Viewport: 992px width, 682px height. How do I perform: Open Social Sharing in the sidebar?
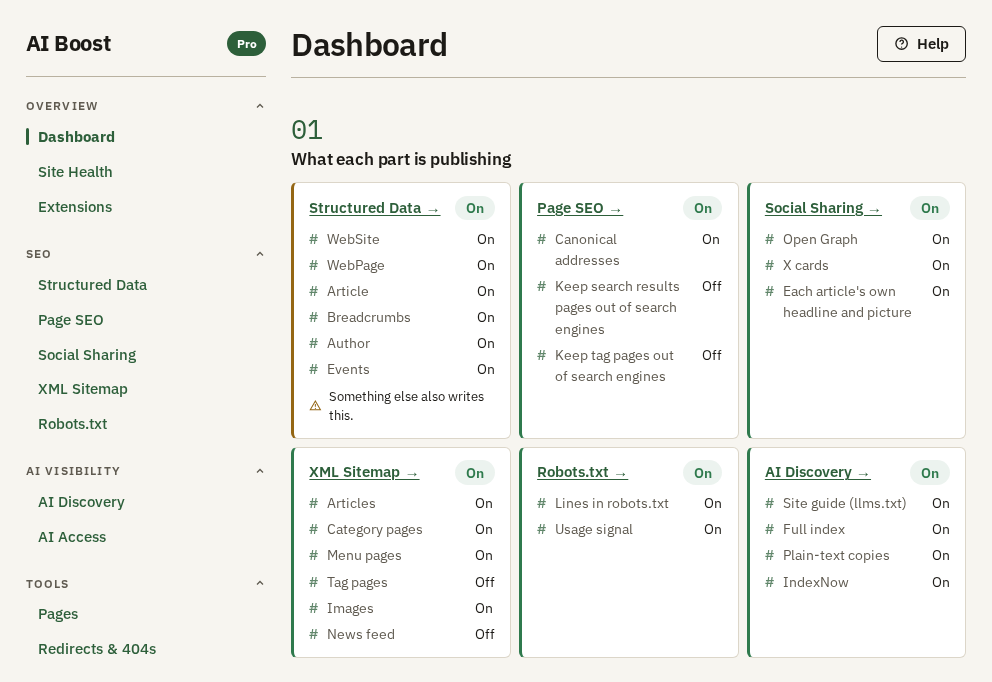click(x=87, y=355)
